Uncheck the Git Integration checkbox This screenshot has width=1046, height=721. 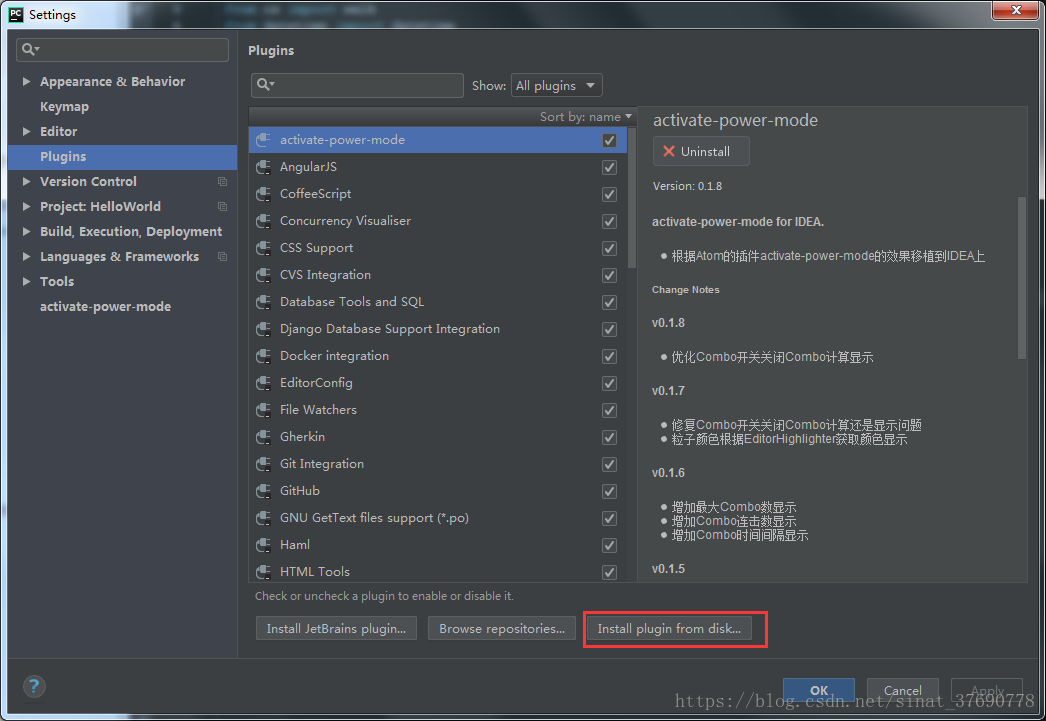[609, 464]
